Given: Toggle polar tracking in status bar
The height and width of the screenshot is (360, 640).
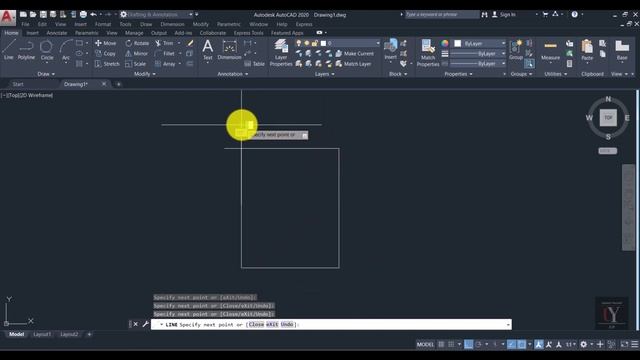Looking at the screenshot, I should 478,344.
